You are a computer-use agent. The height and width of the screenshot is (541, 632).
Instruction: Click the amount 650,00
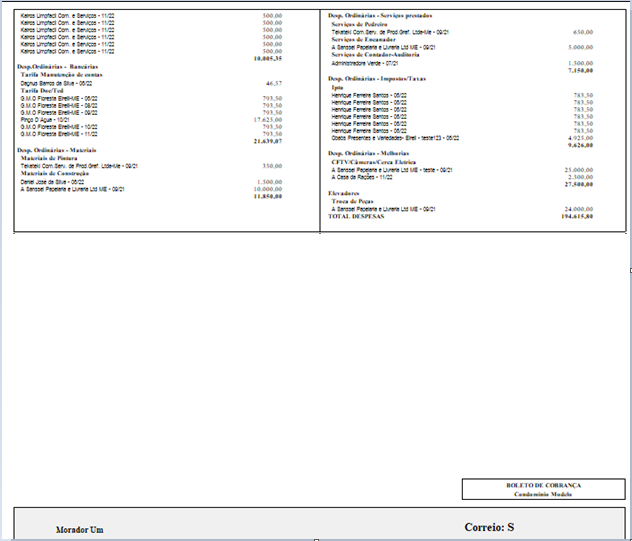click(x=583, y=32)
